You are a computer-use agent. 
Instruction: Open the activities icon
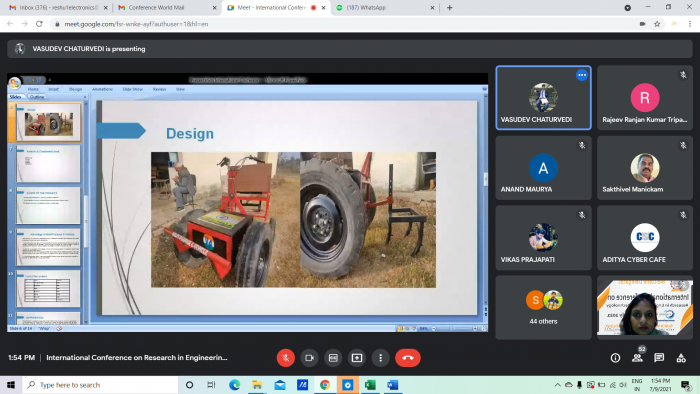pyautogui.click(x=681, y=358)
